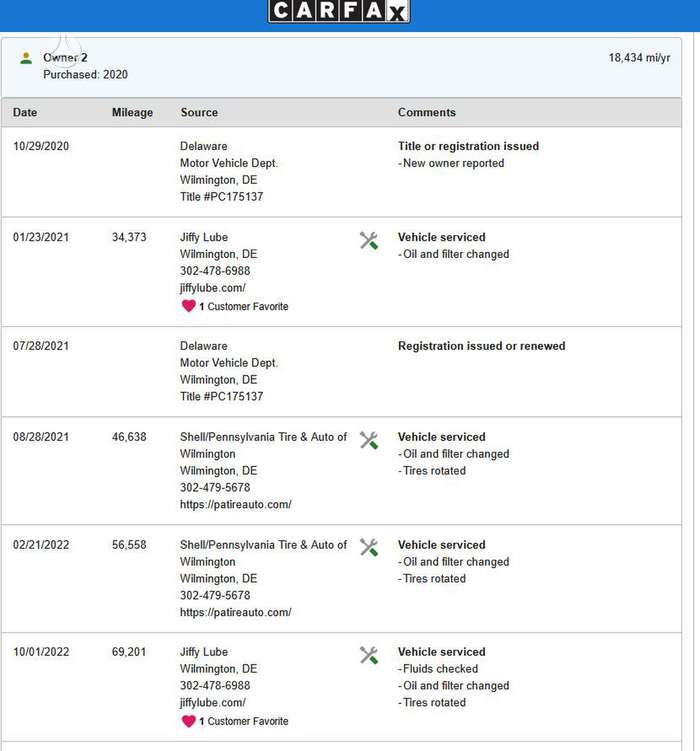Click the mileage value 46,638

[129, 437]
